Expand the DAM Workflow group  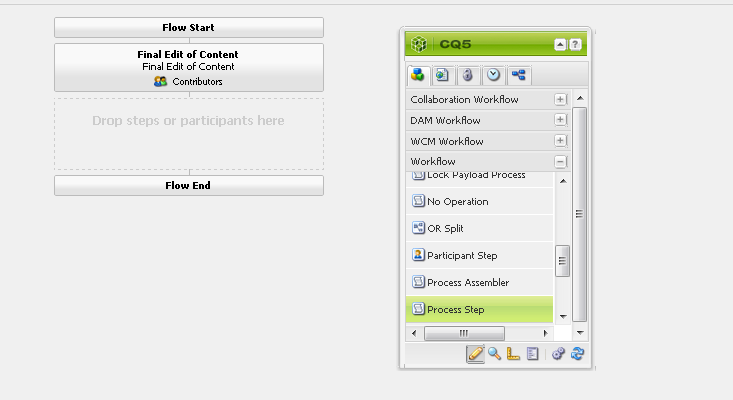point(560,120)
